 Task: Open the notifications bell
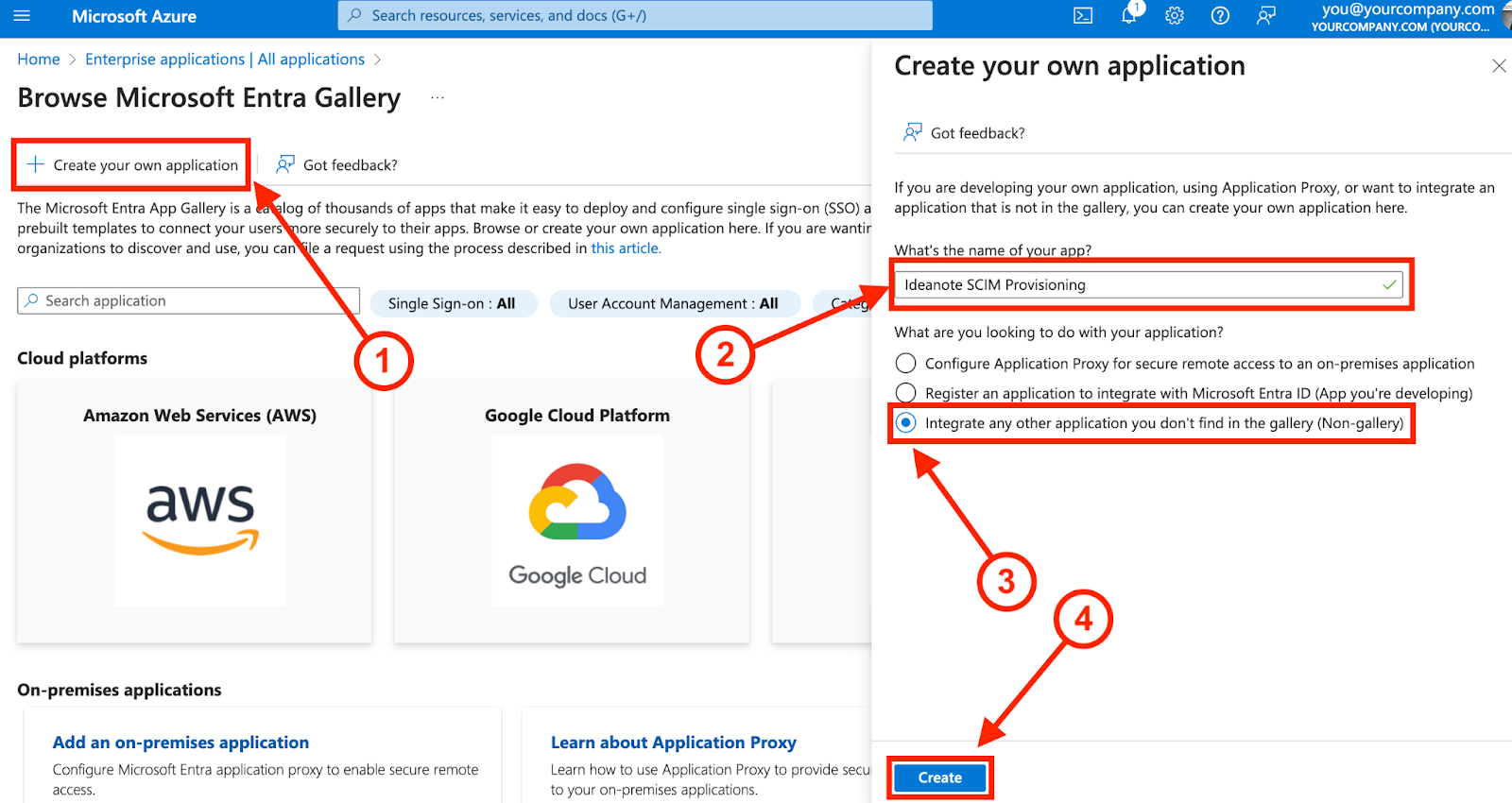tap(1129, 14)
